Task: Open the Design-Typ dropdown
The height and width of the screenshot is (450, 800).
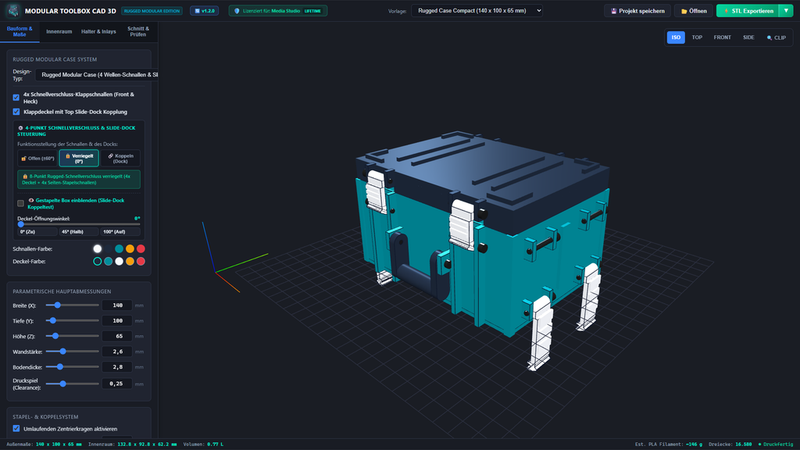Action: point(97,75)
